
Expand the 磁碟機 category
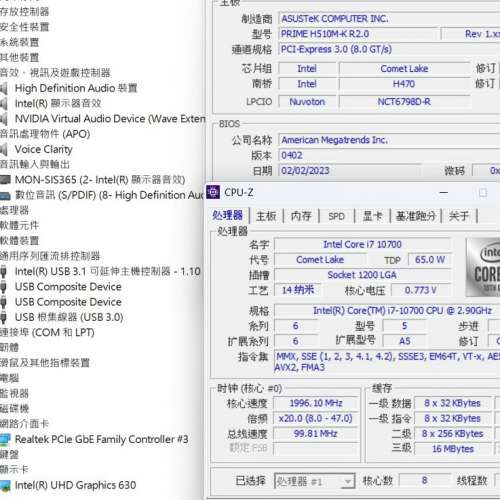click(14, 409)
